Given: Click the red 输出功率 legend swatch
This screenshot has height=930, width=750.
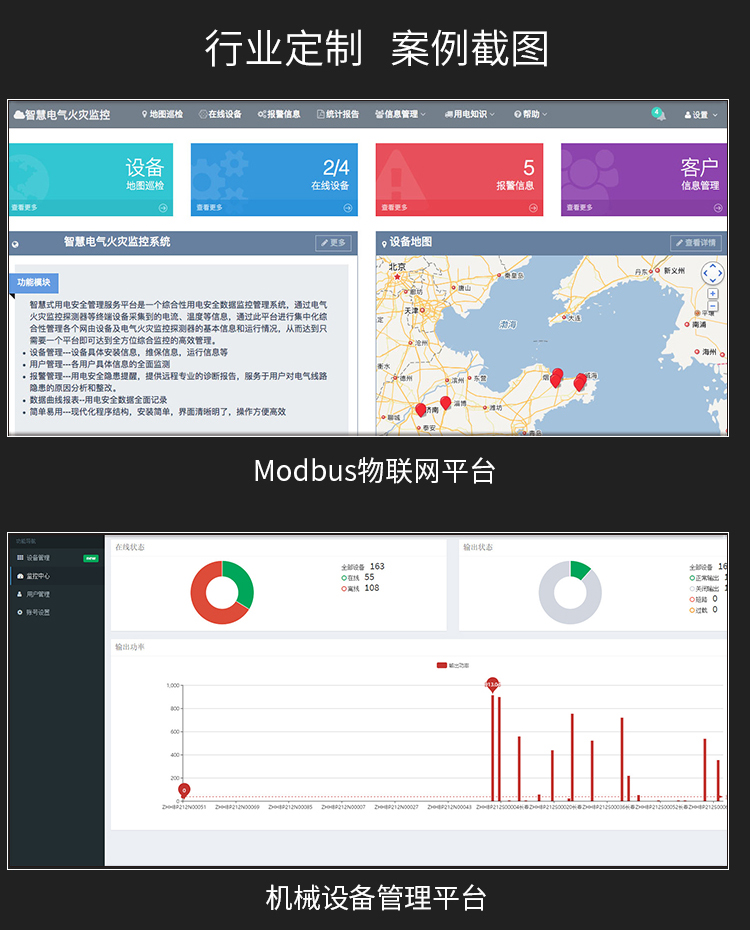Looking at the screenshot, I should pyautogui.click(x=442, y=664).
